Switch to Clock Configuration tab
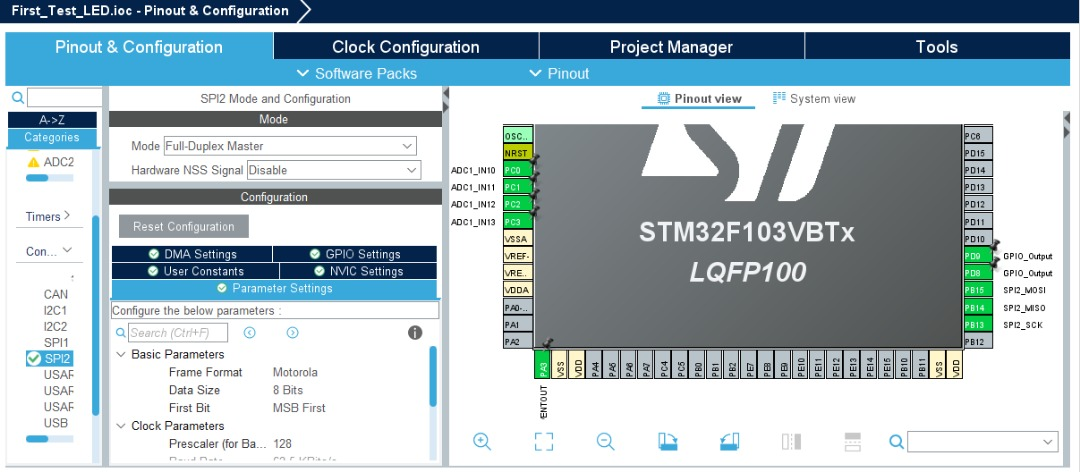Viewport: 1080px width, 472px height. 406,47
